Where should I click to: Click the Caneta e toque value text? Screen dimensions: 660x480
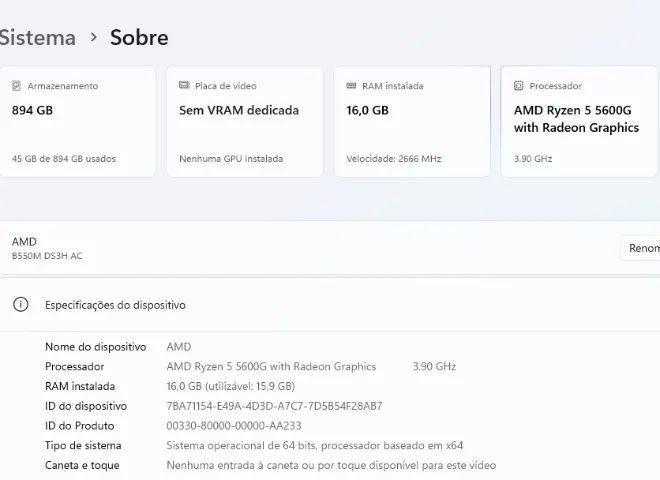click(x=331, y=465)
